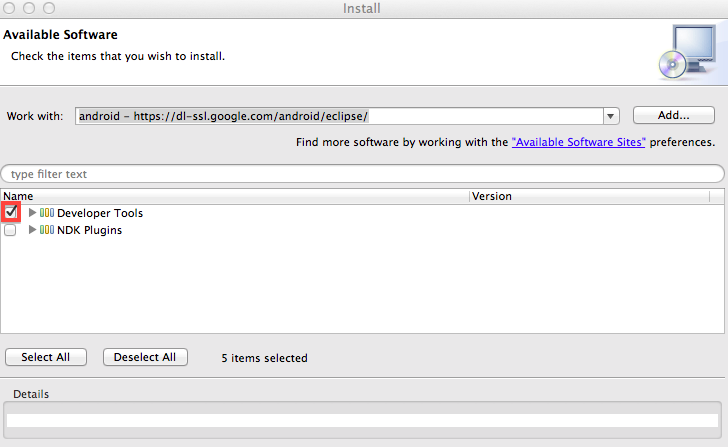Viewport: 728px width, 447px height.
Task: Select the NDK Plugins row label
Action: pos(90,230)
